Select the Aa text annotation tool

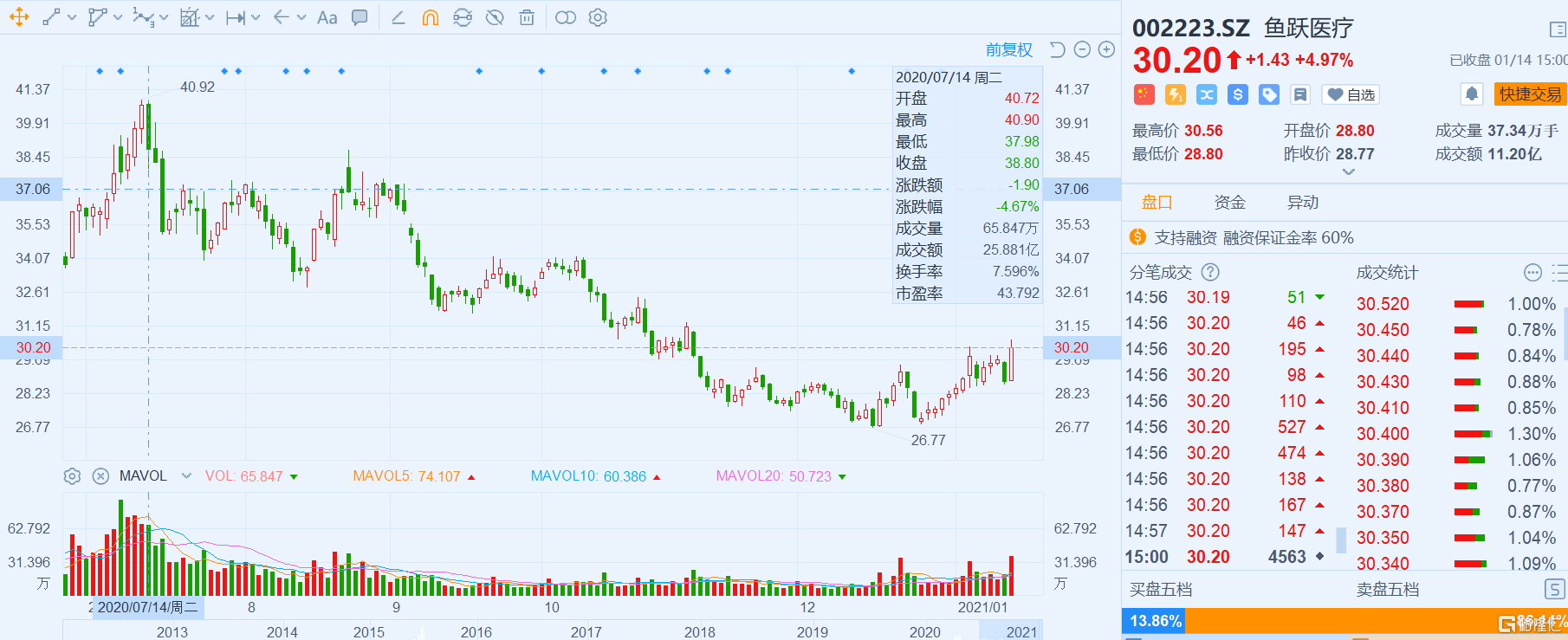(x=327, y=17)
